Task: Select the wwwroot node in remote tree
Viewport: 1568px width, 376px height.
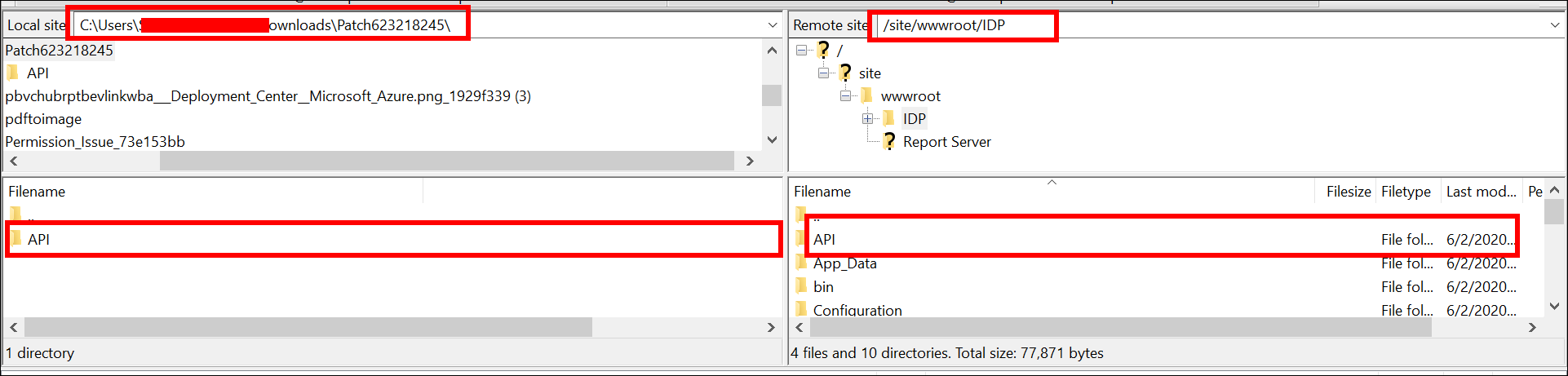Action: click(910, 96)
